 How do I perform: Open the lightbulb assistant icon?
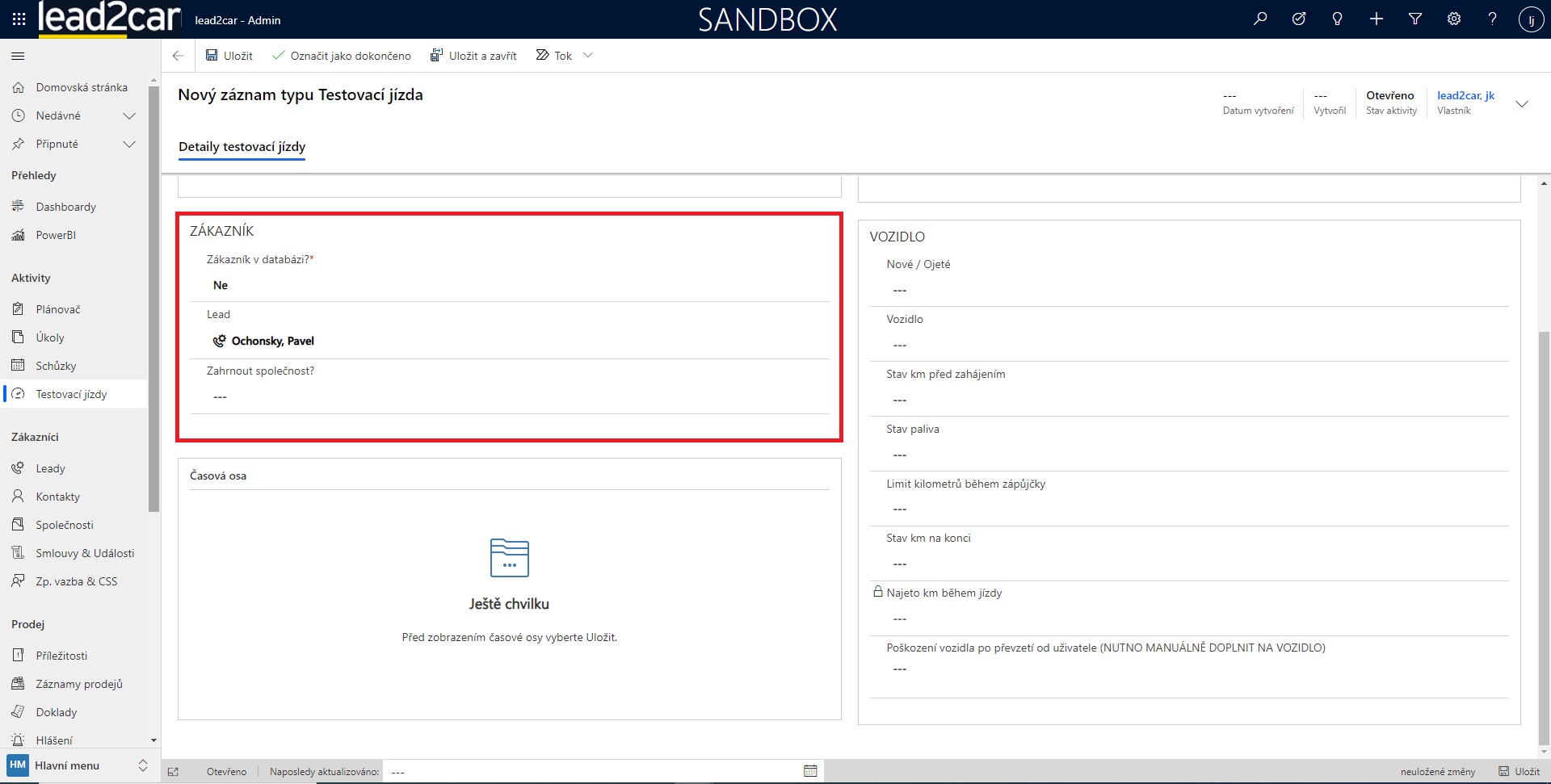(1338, 19)
